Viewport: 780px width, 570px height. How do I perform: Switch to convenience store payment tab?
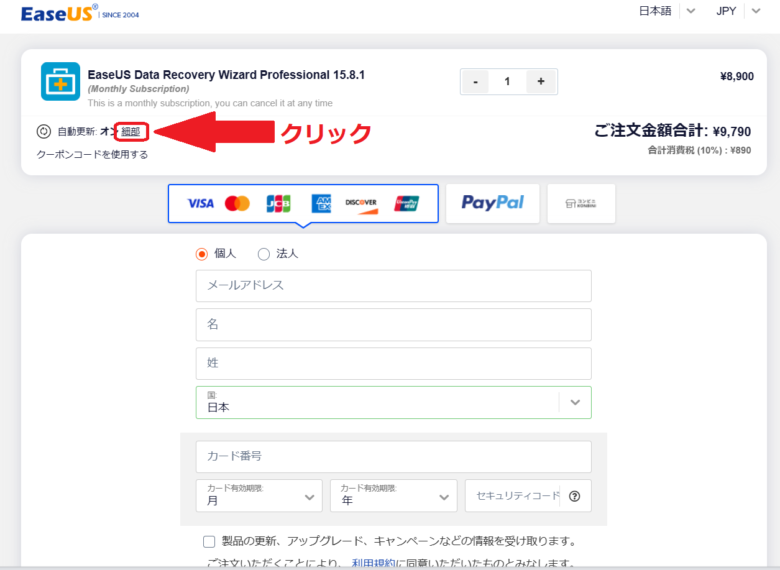[x=581, y=203]
